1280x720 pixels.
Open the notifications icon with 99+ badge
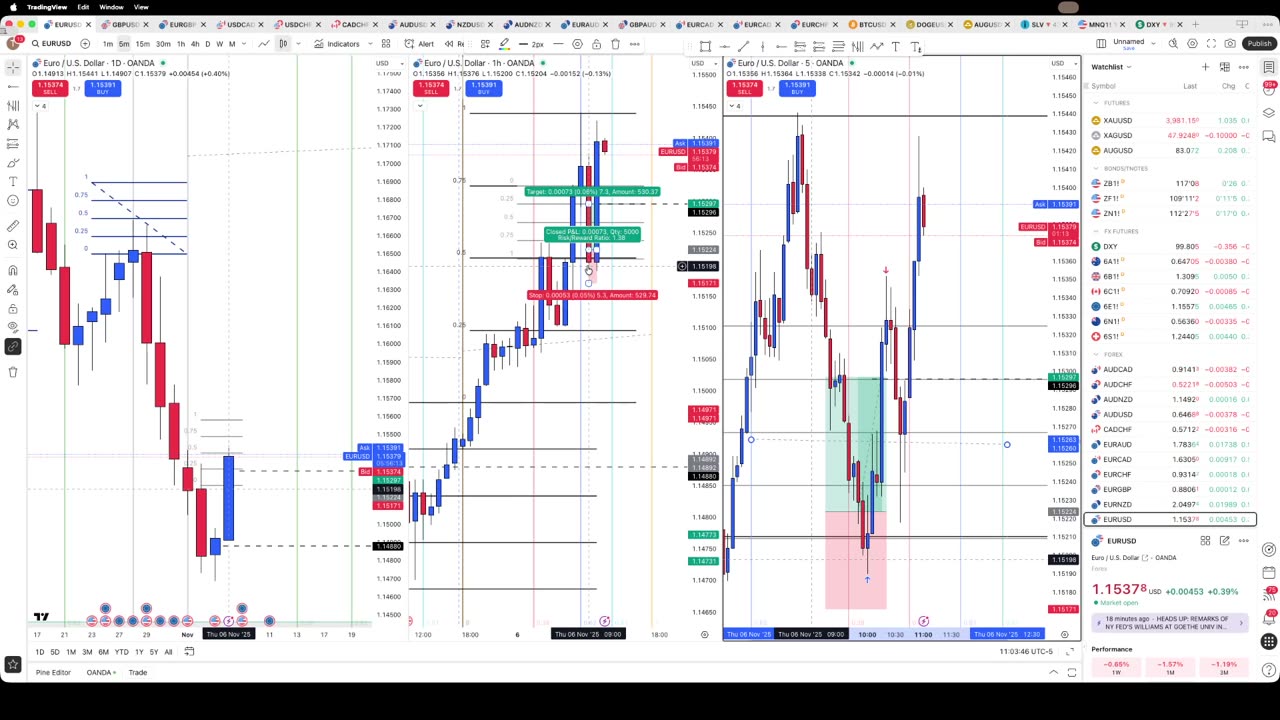click(x=1269, y=89)
